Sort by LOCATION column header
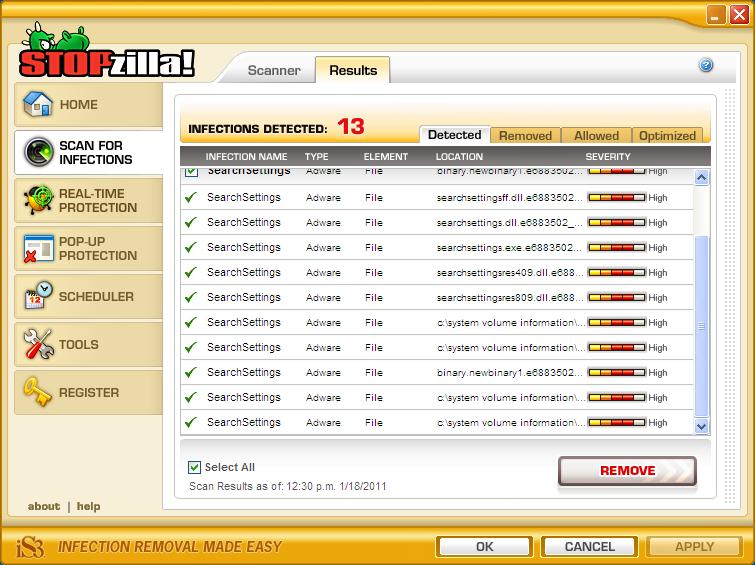This screenshot has width=755, height=565. click(x=459, y=157)
